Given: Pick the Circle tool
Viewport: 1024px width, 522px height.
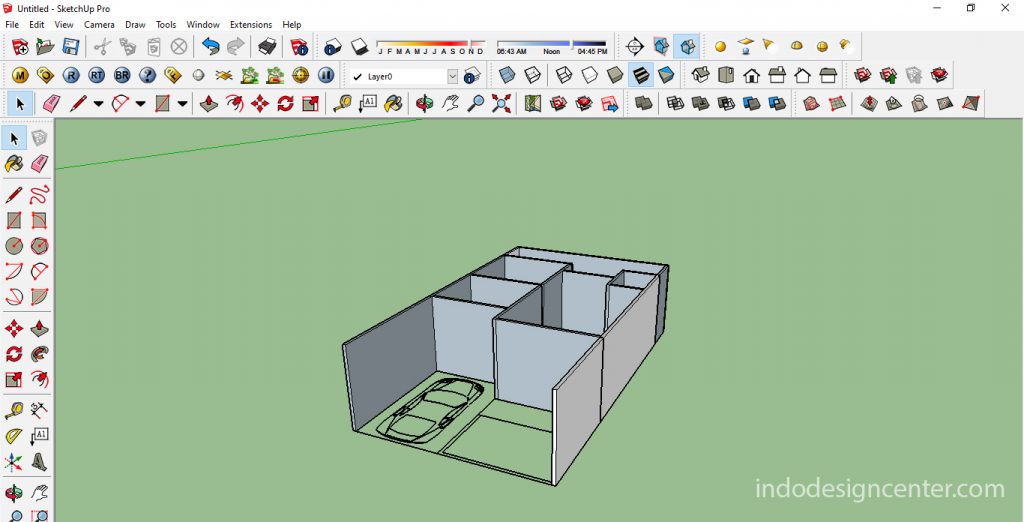Looking at the screenshot, I should point(14,246).
